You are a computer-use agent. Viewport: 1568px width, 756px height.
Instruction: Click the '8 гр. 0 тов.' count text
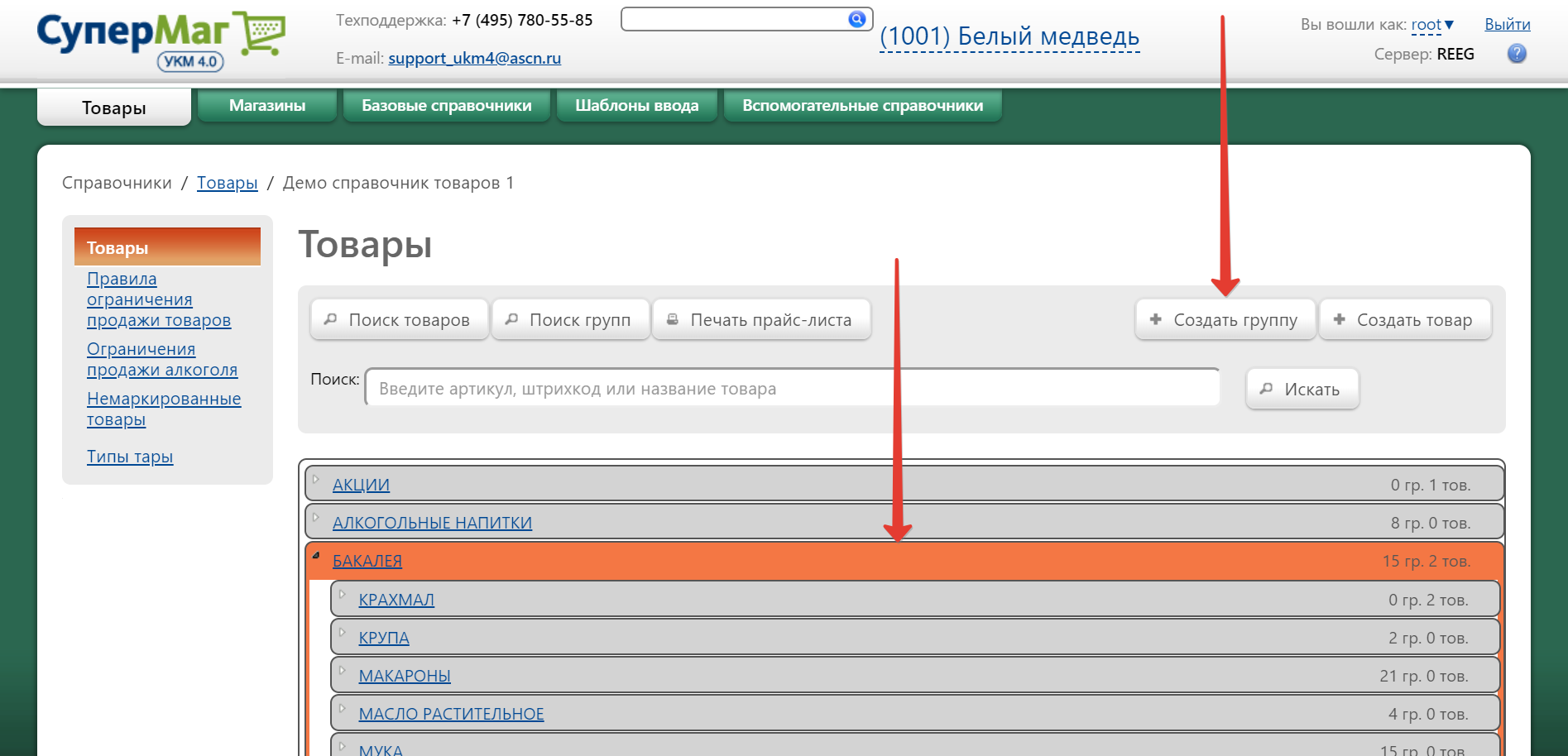[1431, 523]
